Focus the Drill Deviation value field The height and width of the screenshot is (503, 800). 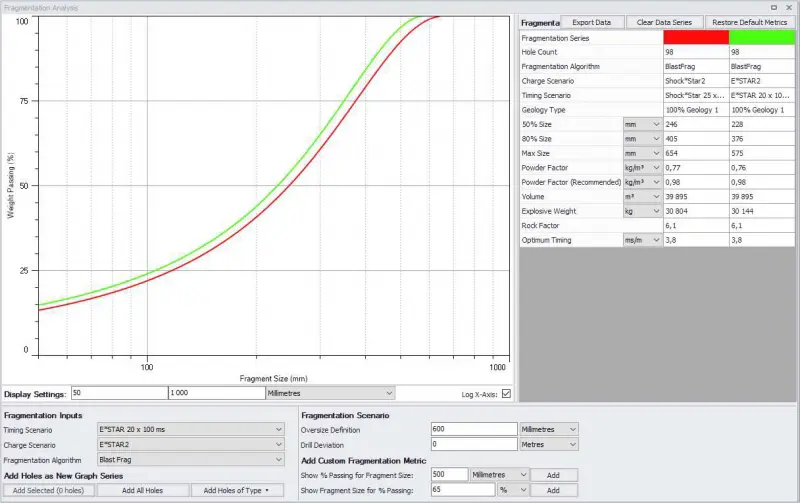click(473, 444)
